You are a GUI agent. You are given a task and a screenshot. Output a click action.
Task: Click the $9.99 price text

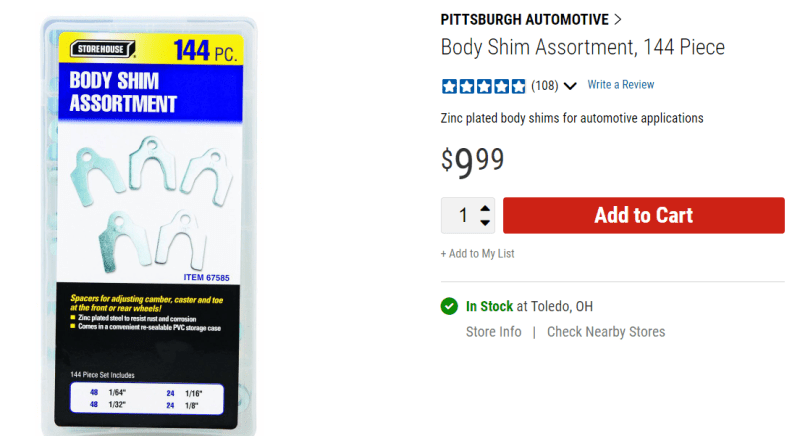[x=472, y=162]
